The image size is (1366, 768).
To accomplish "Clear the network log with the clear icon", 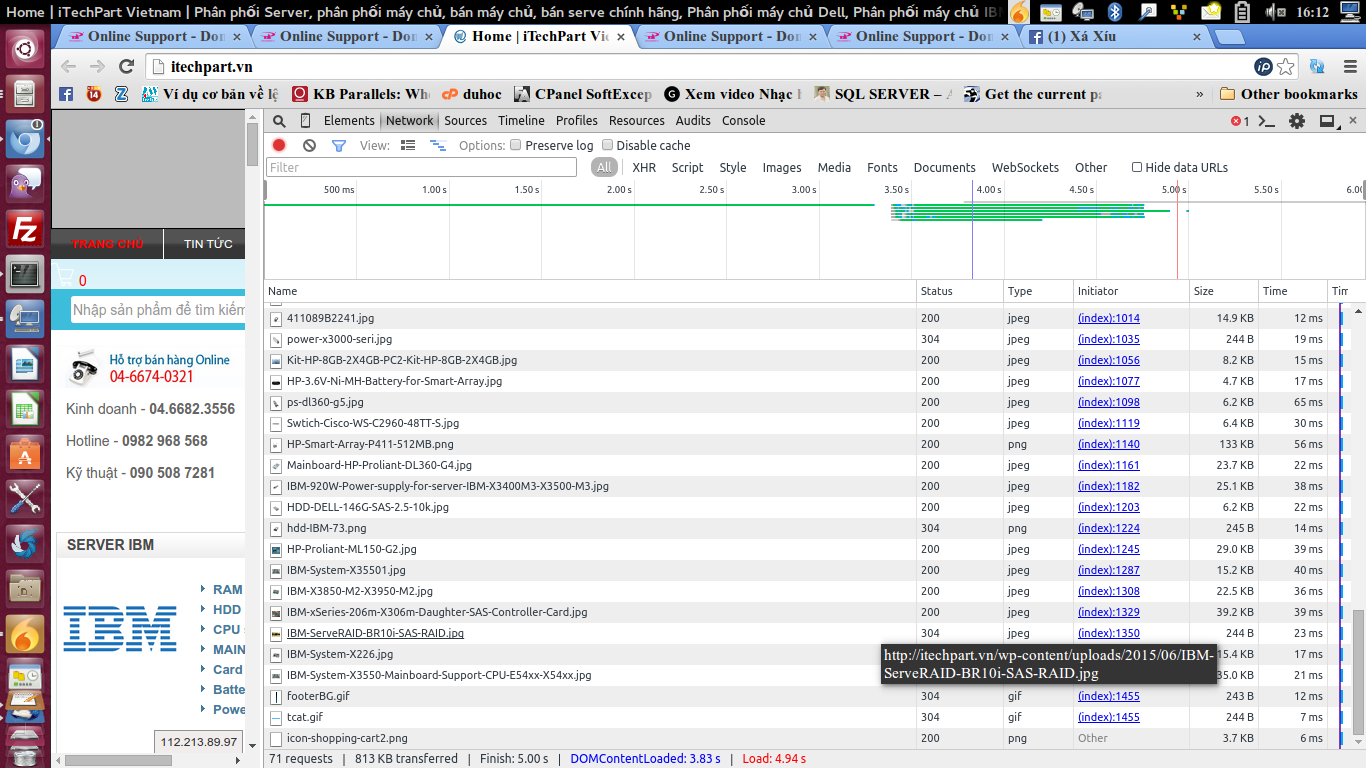I will click(309, 145).
